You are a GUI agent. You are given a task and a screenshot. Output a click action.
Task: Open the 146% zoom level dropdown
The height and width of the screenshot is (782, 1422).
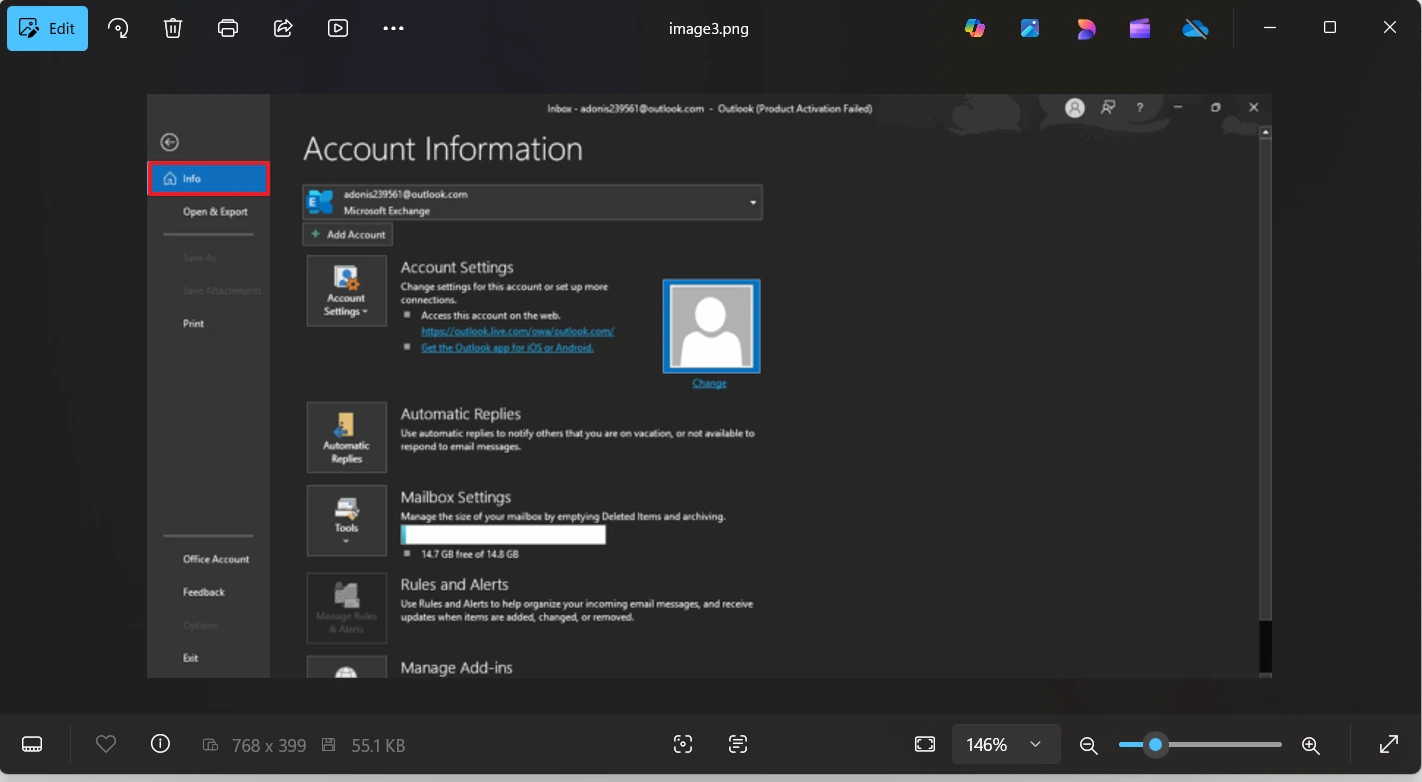tap(1004, 744)
